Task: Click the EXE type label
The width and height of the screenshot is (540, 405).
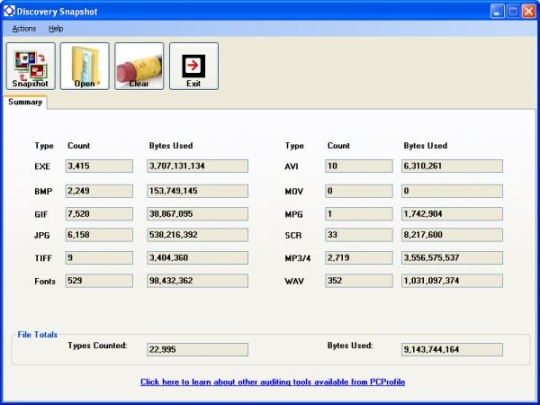Action: (42, 167)
